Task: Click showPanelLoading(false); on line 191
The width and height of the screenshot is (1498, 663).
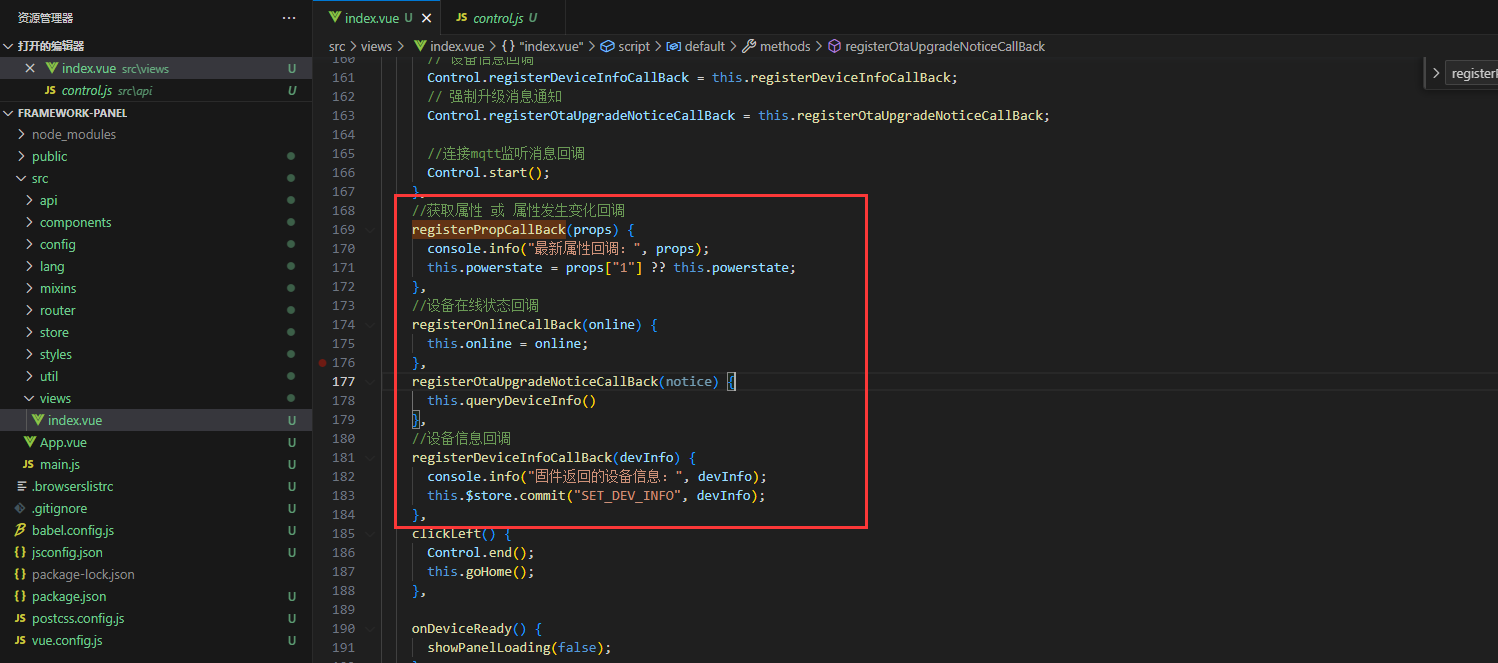Action: click(519, 647)
